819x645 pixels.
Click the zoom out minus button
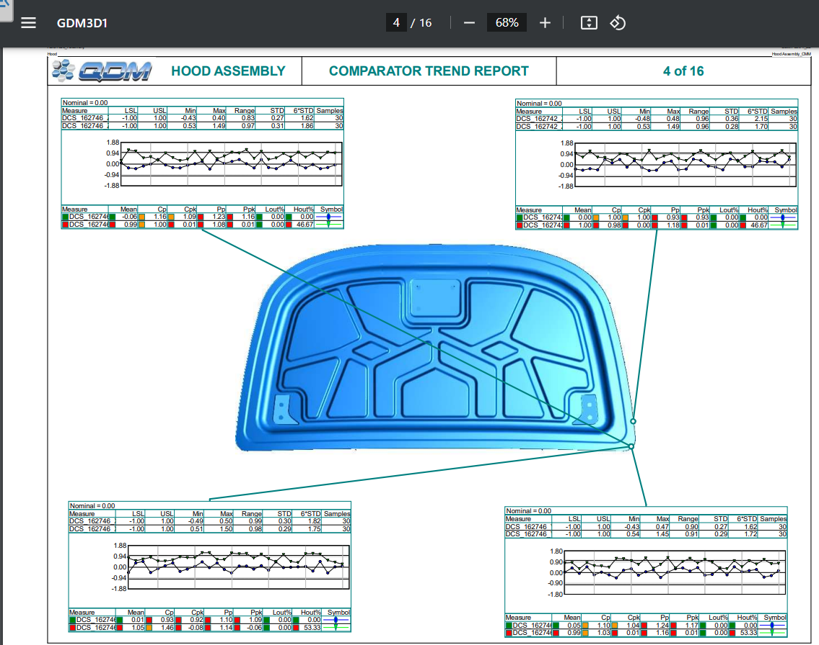coord(469,23)
